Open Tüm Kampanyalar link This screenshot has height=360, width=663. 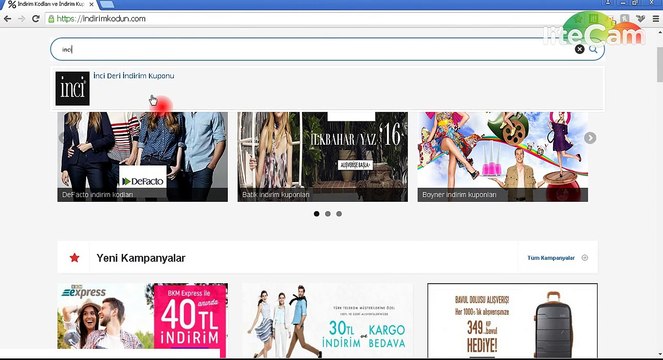point(551,258)
